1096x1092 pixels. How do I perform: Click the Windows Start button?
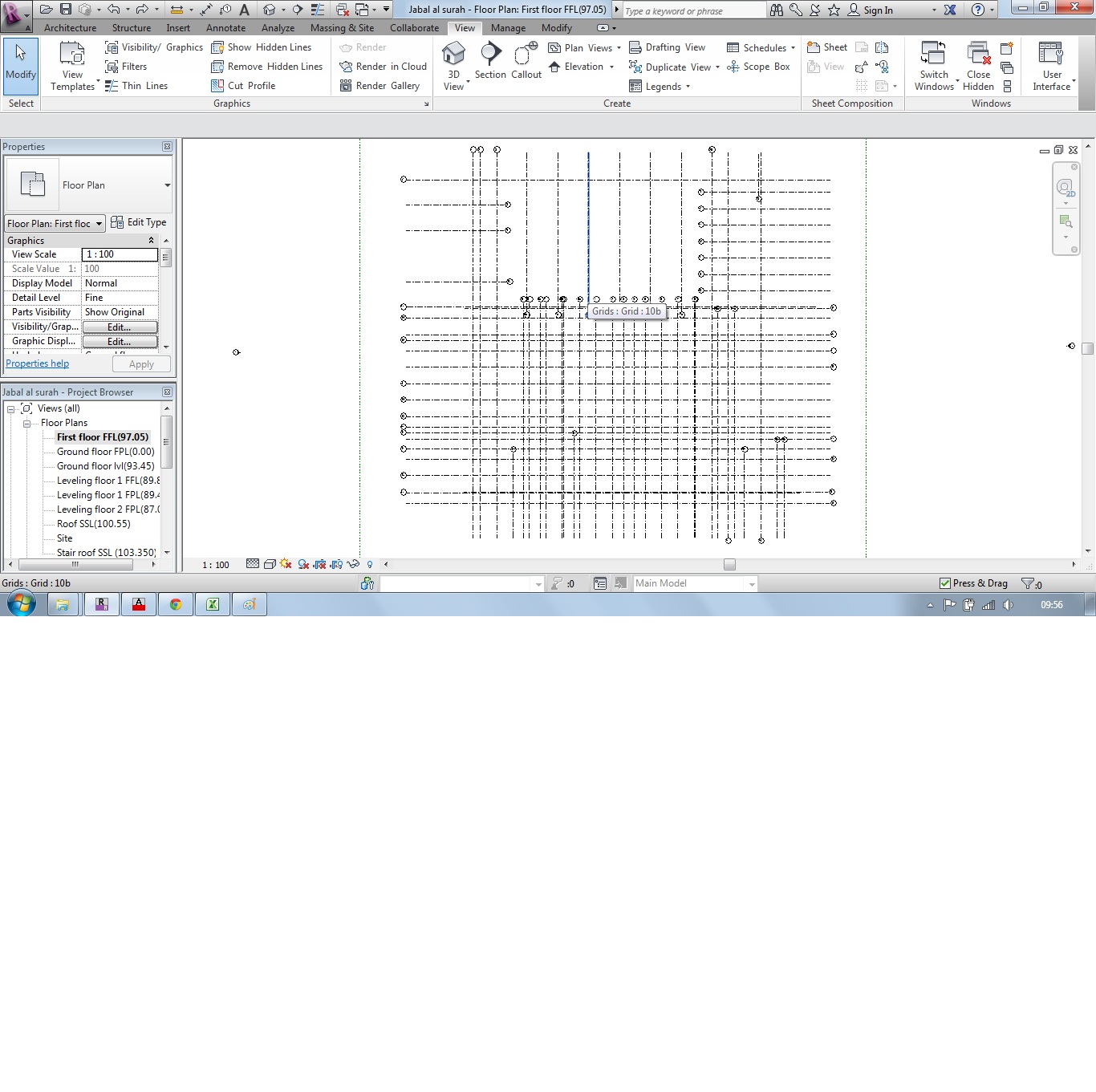pos(22,604)
